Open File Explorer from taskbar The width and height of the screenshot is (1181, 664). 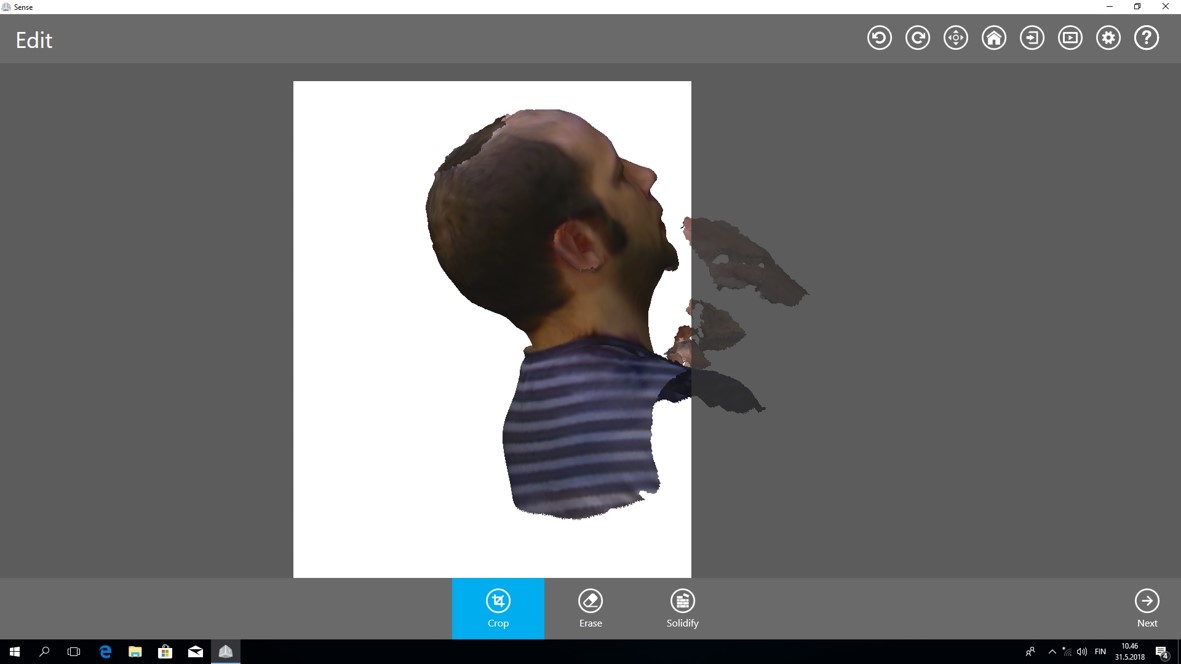[135, 652]
